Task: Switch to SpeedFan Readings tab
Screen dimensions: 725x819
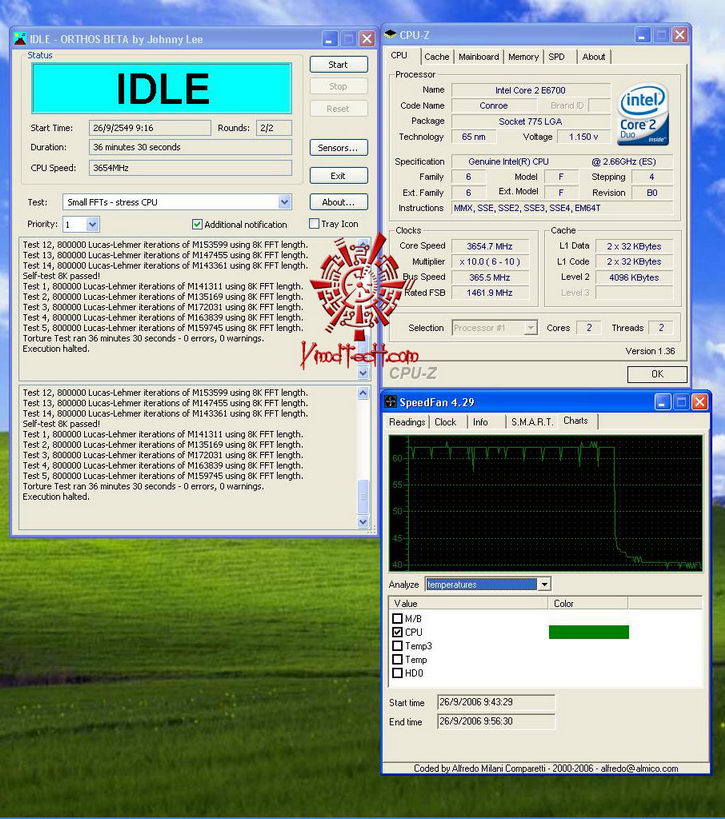Action: 407,422
